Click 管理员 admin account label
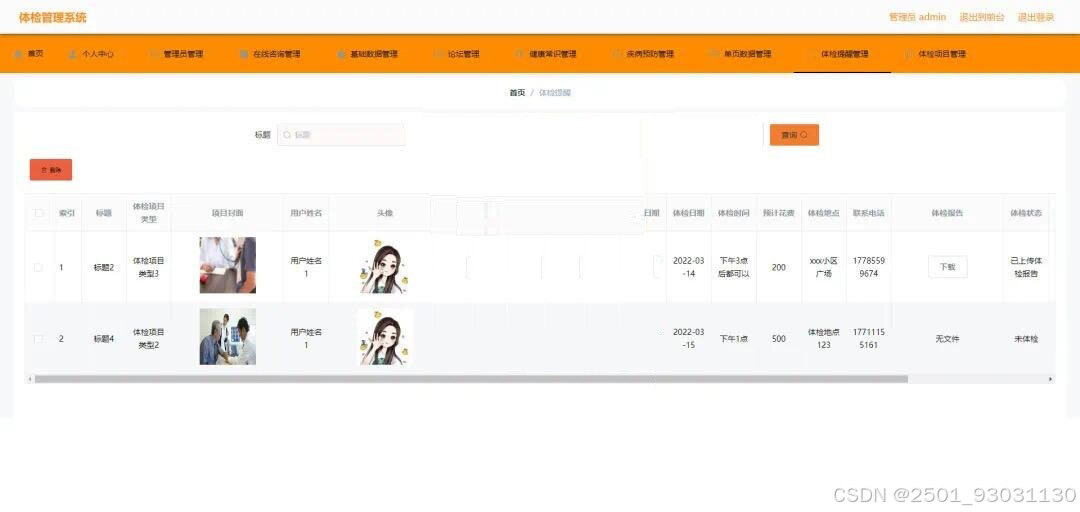 [x=917, y=17]
